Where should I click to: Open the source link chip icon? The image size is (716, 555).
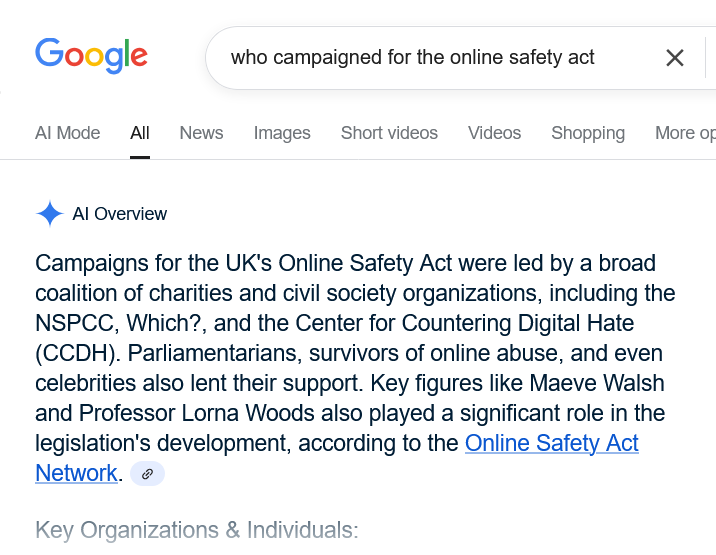click(x=147, y=474)
